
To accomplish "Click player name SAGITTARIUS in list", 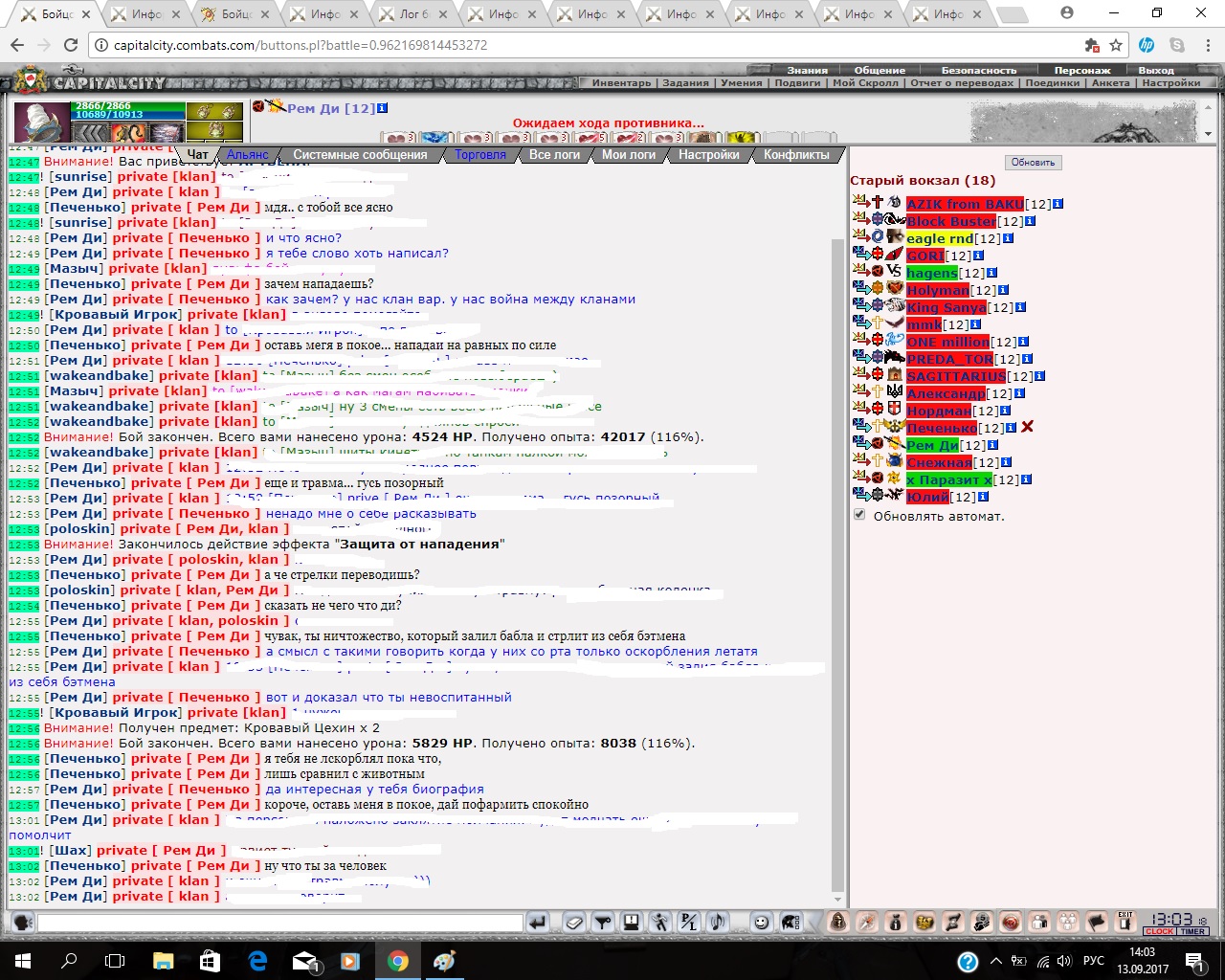I will pyautogui.click(x=956, y=376).
